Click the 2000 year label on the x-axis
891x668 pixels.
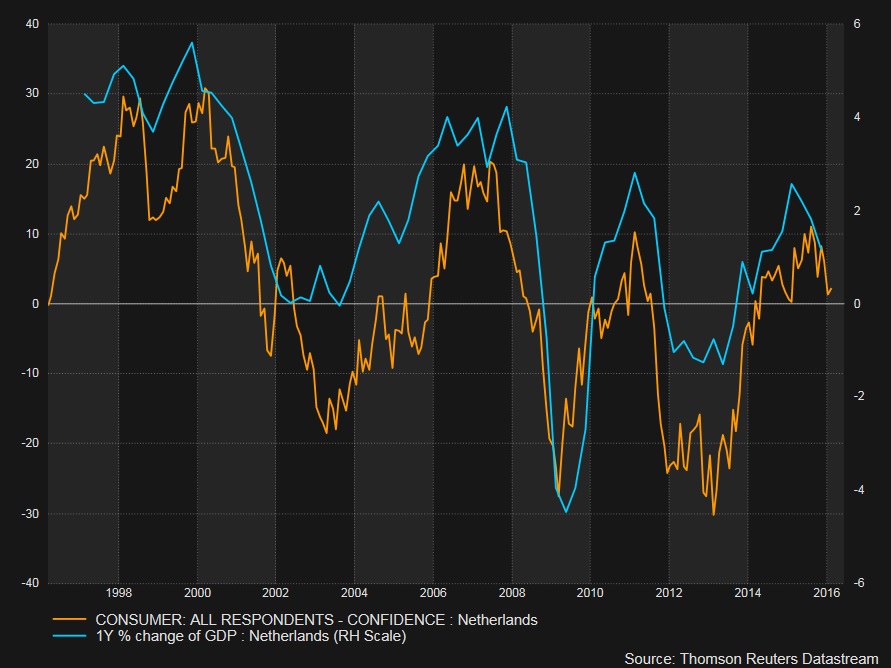pos(197,592)
